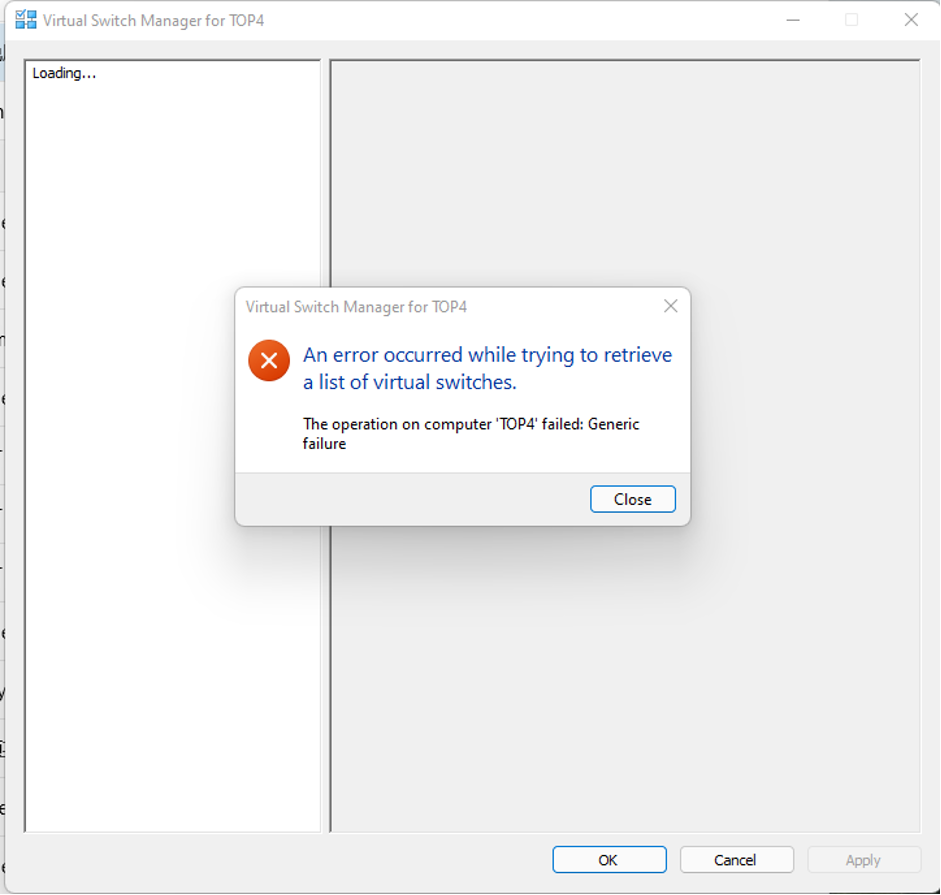Viewport: 941px width, 895px height.
Task: Click inside the empty virtual switches list pane
Action: click(x=170, y=650)
